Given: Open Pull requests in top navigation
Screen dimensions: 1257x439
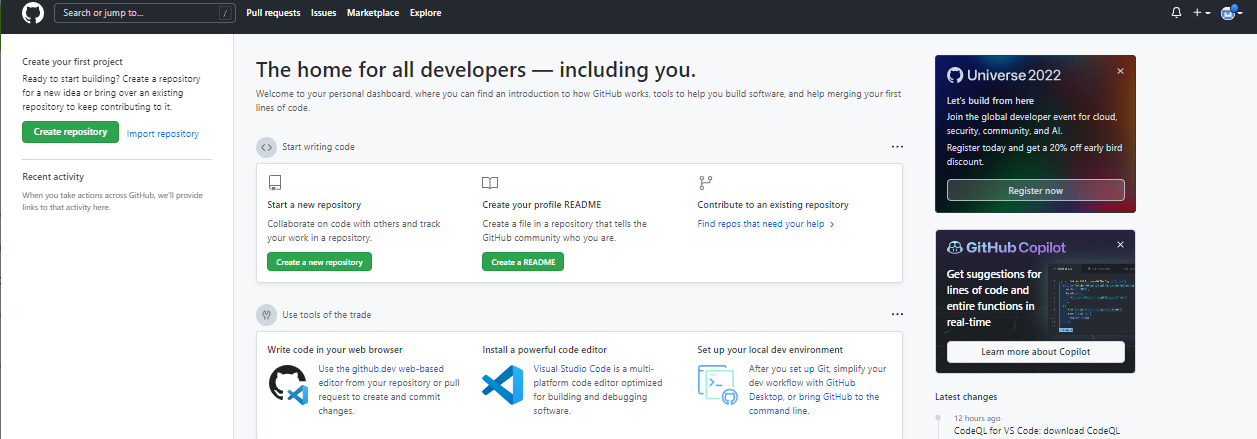Looking at the screenshot, I should coord(273,13).
